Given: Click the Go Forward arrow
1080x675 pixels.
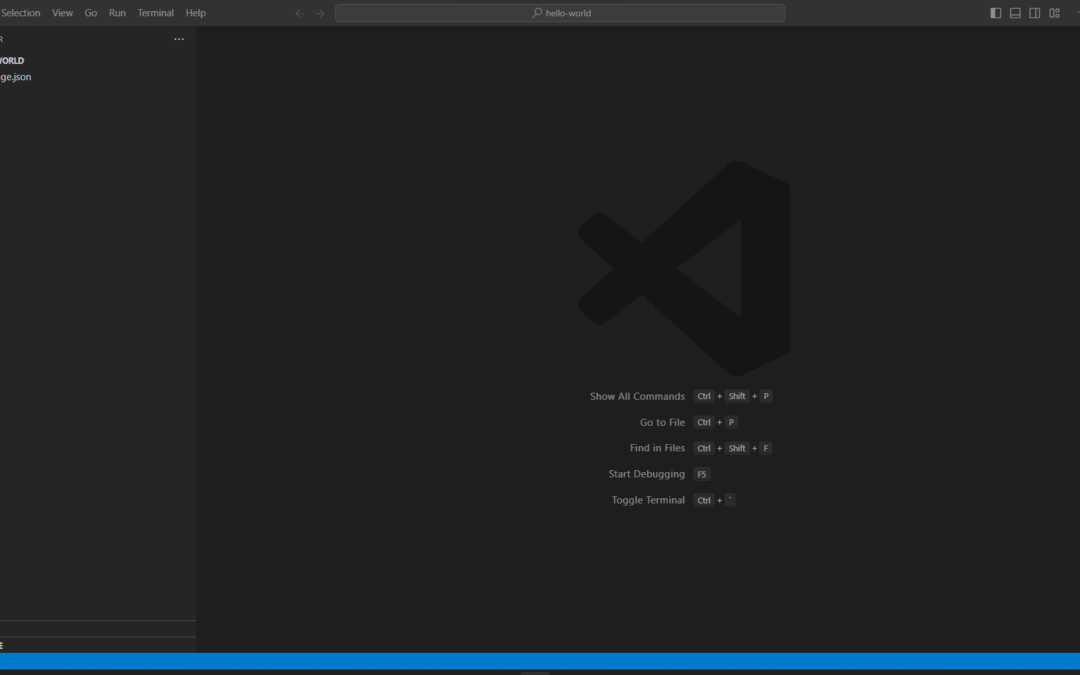Looking at the screenshot, I should coord(320,13).
